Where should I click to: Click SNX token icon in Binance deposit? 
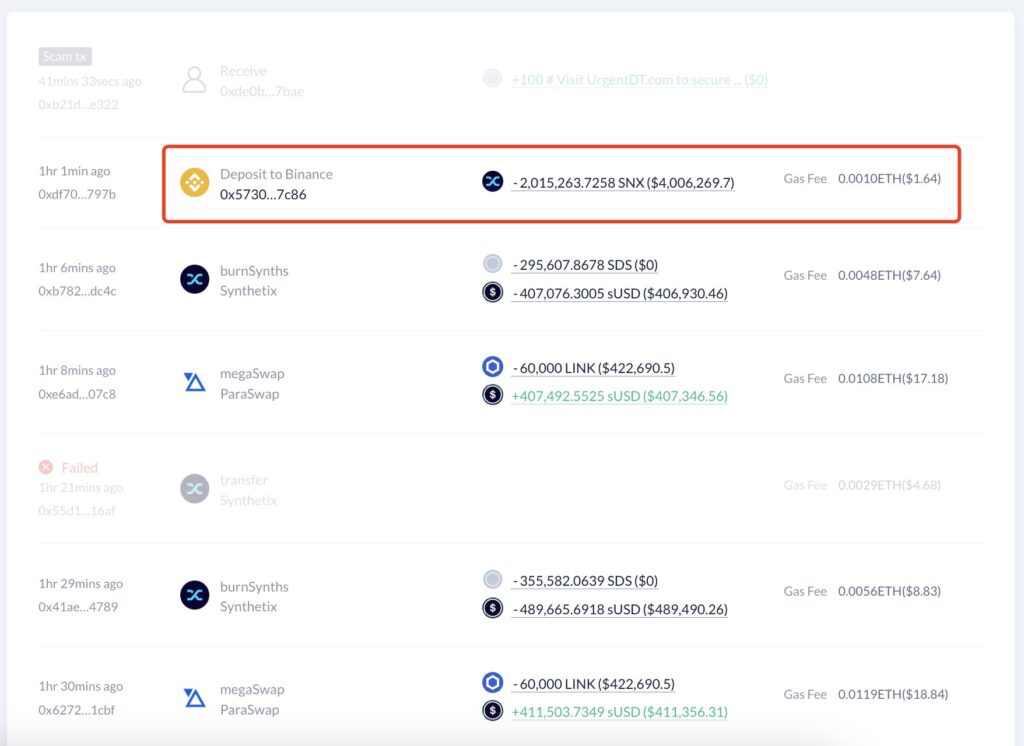point(492,181)
